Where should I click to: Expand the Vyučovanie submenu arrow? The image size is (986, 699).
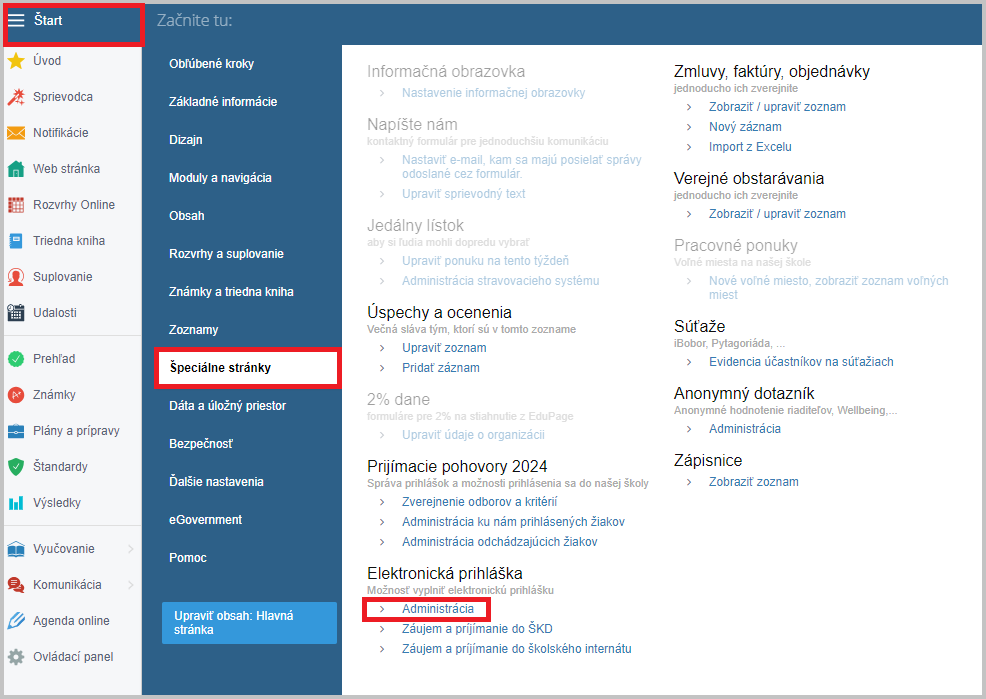point(131,549)
